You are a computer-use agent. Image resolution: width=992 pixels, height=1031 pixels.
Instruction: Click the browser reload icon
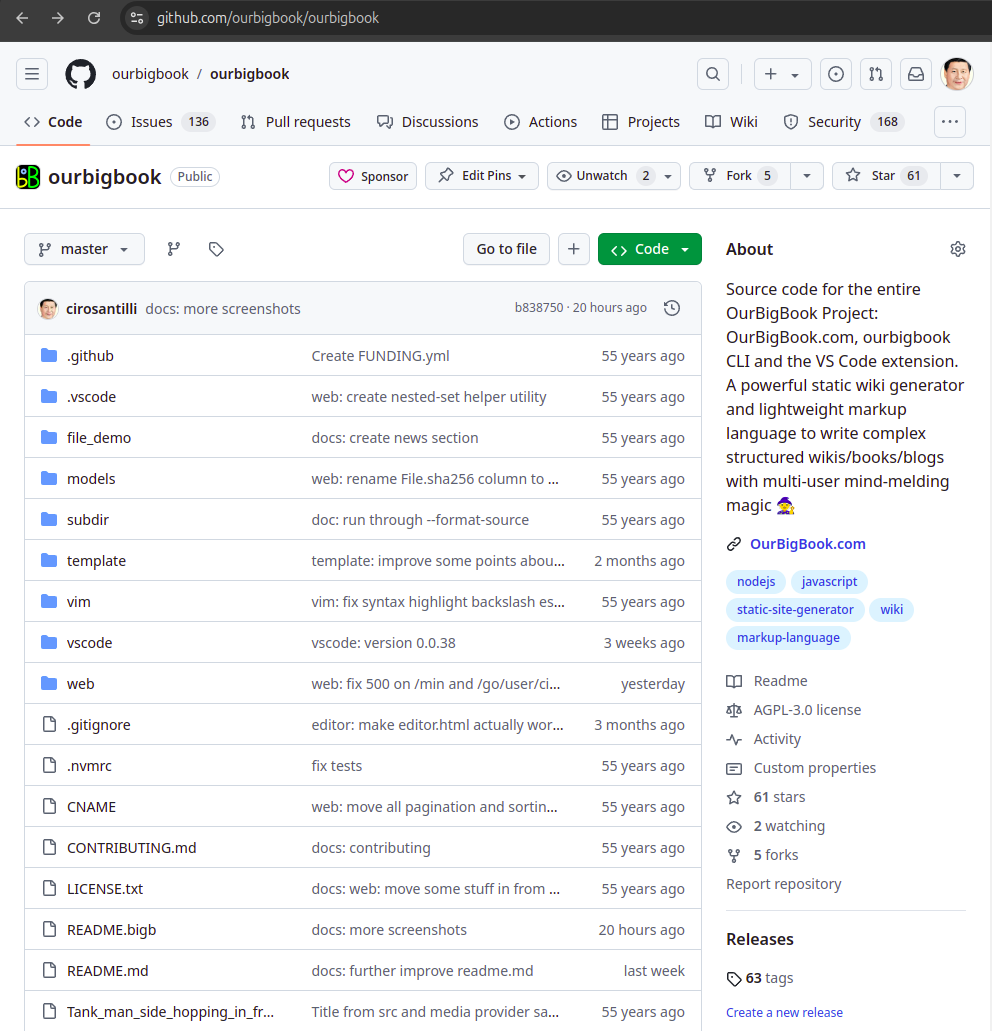pyautogui.click(x=94, y=18)
